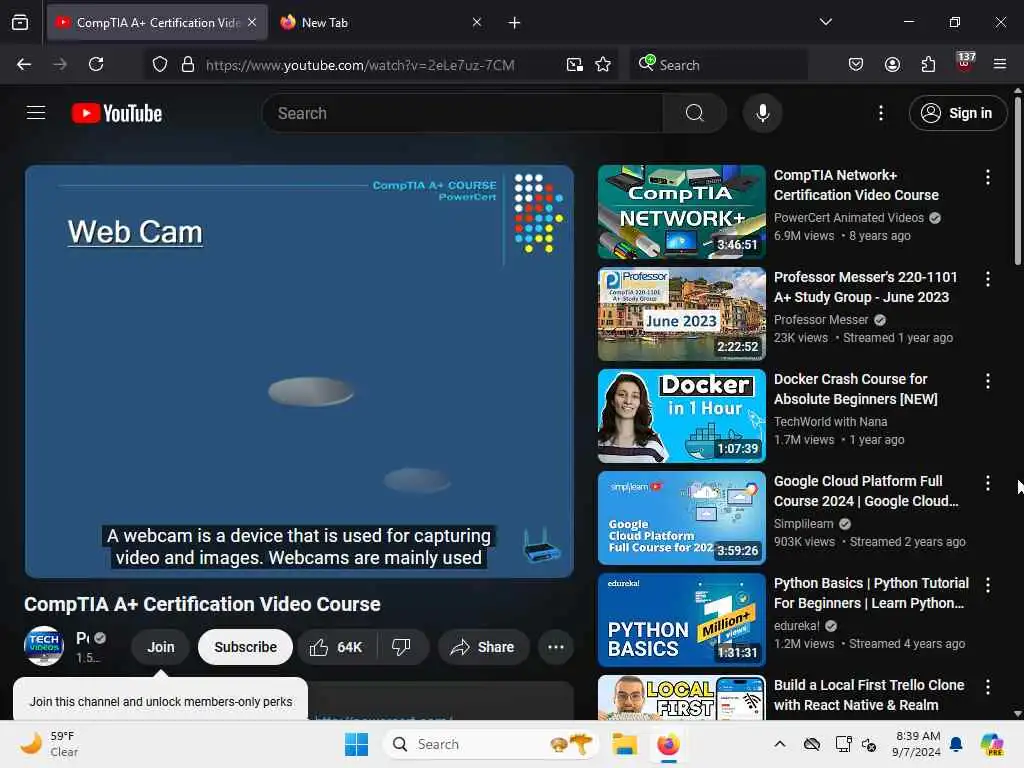Screen dimensions: 1024x768
Task: Click the uBlock extension badge 137
Action: [965, 63]
